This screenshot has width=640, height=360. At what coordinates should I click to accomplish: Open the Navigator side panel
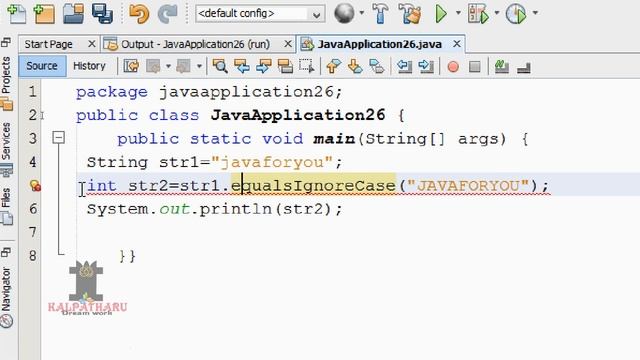point(7,298)
